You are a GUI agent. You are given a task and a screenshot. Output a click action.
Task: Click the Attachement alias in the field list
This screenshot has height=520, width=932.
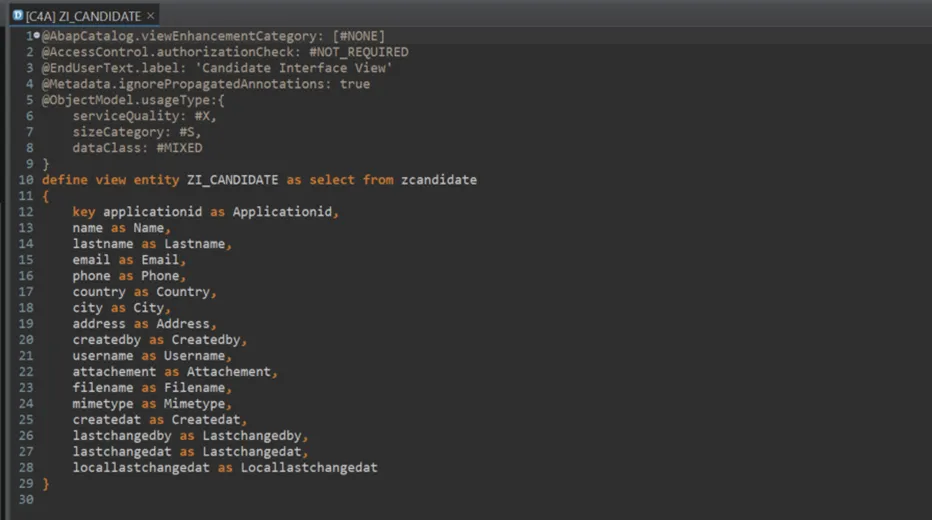coord(229,372)
